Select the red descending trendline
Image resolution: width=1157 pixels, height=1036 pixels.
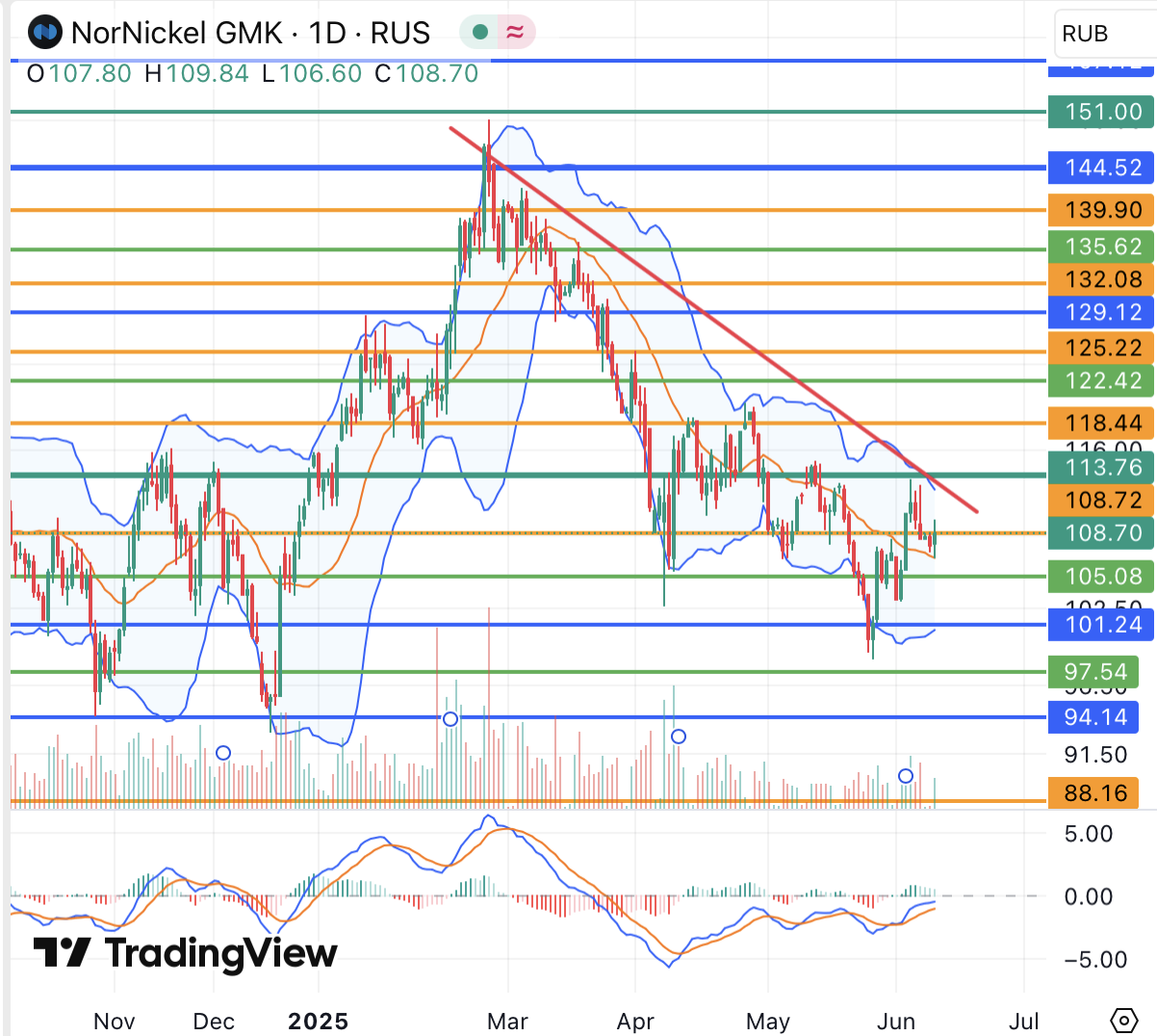pos(713,319)
